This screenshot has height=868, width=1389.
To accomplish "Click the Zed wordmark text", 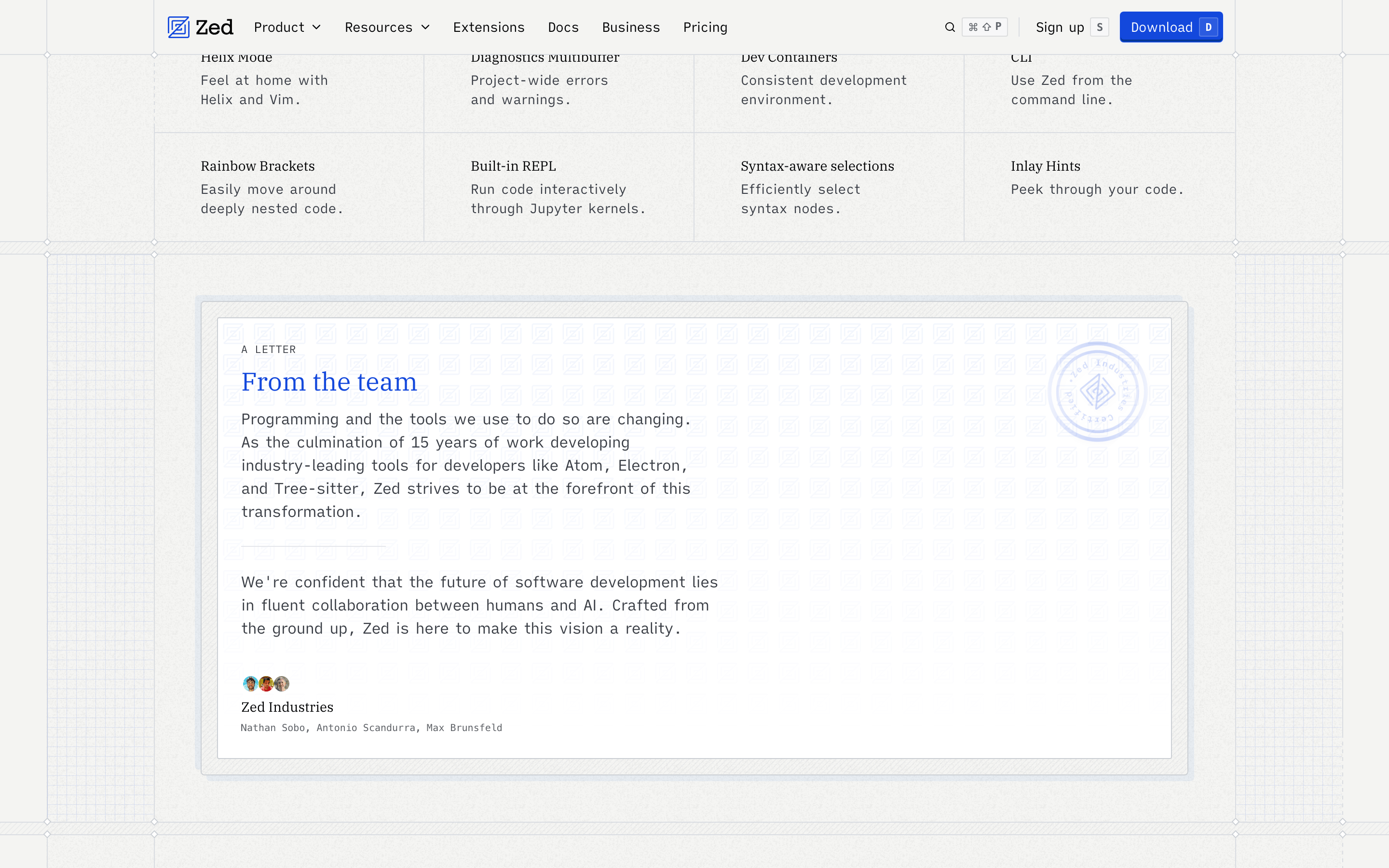I will pyautogui.click(x=214, y=27).
